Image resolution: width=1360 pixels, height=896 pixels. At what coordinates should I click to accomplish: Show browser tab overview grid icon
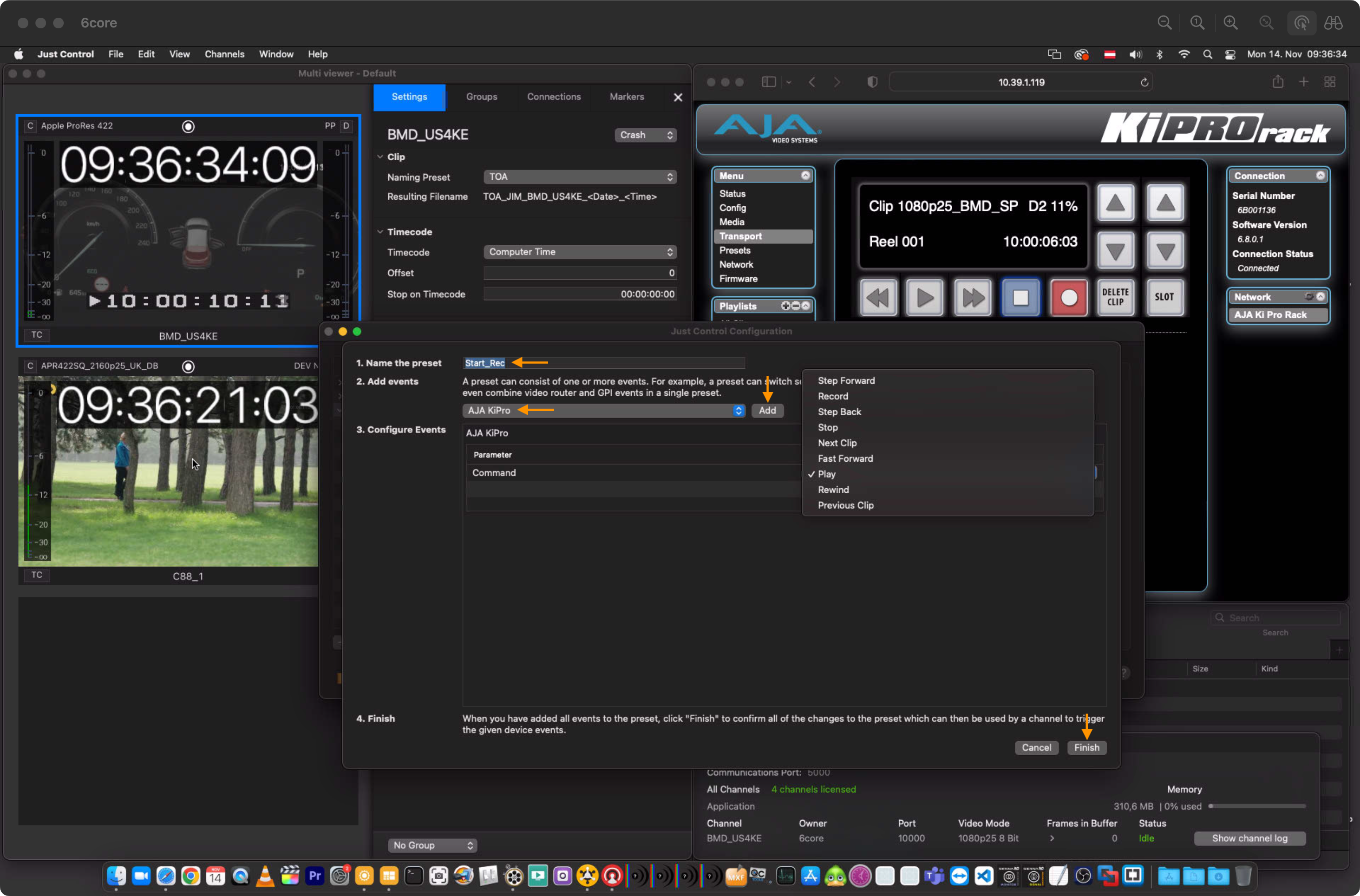1330,82
